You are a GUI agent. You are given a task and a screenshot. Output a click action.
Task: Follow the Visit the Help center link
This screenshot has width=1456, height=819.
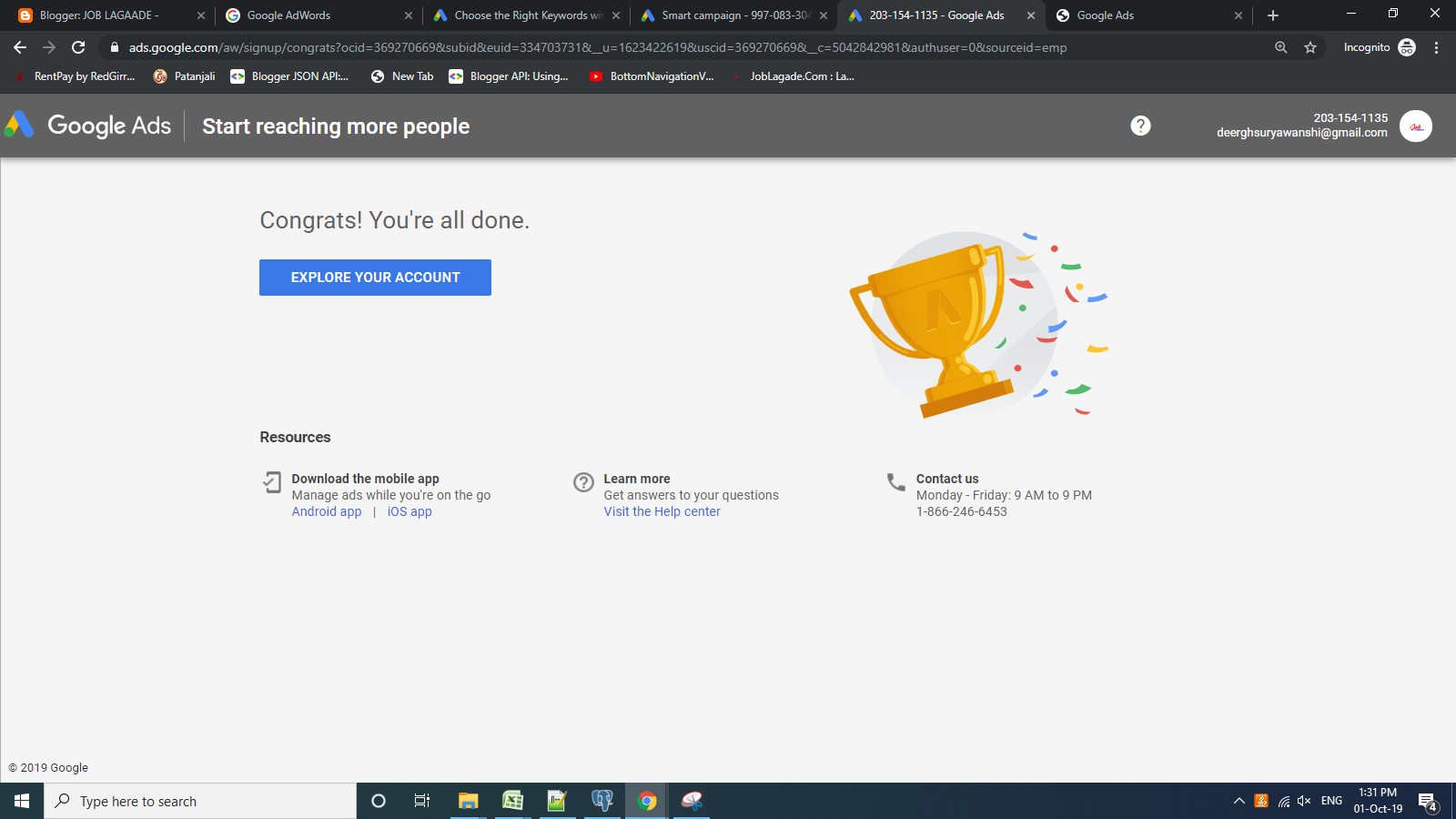click(662, 511)
